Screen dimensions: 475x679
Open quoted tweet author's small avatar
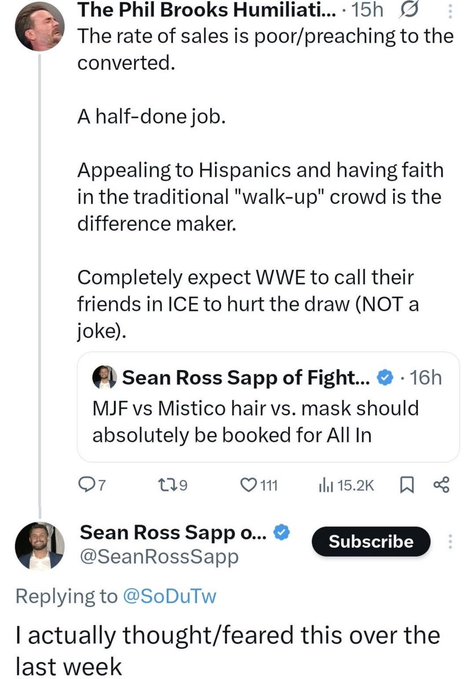click(x=104, y=377)
